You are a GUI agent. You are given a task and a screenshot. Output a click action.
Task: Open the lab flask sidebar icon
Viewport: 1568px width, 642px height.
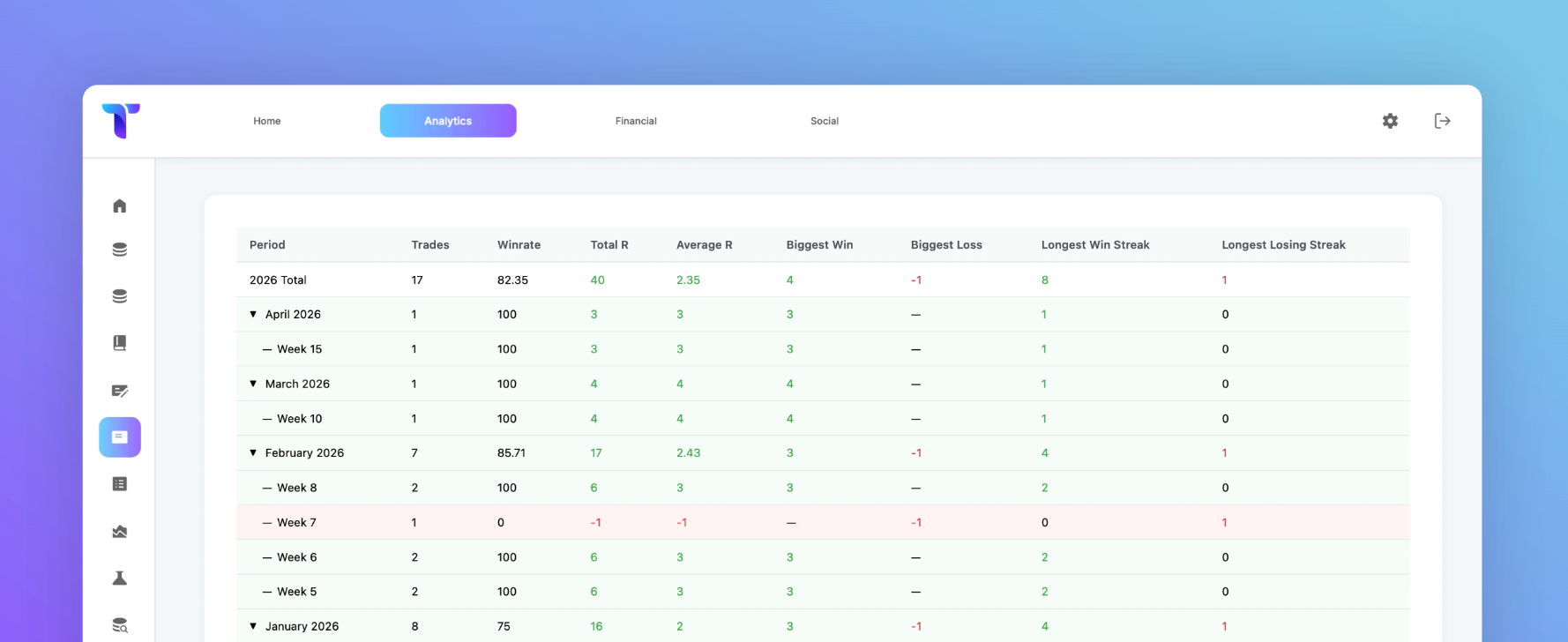pos(120,579)
